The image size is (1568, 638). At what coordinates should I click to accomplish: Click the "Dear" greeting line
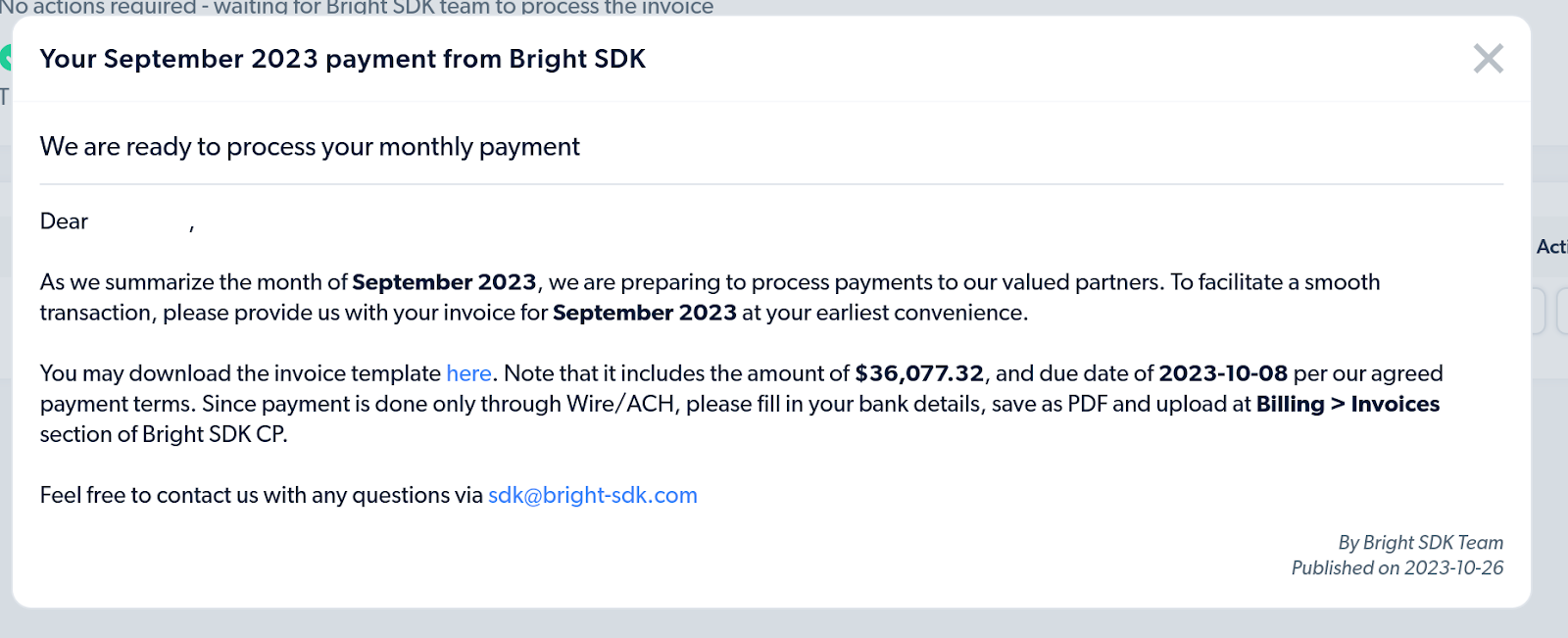click(x=65, y=221)
